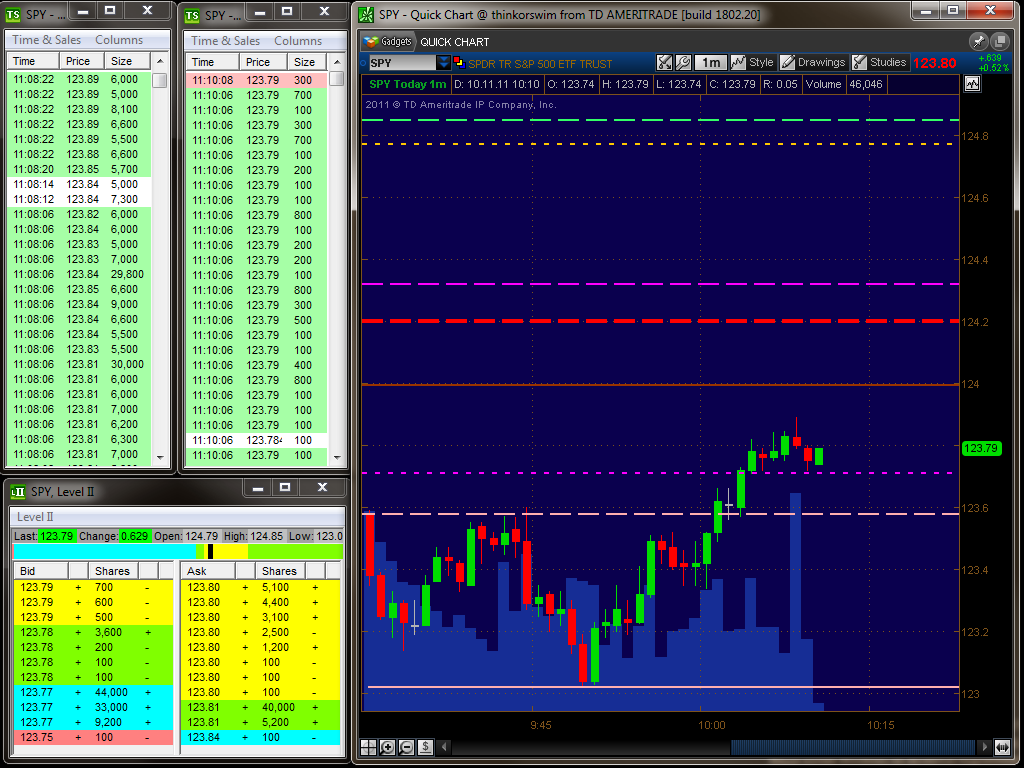
Task: Open the SPY symbol dropdown arrow
Action: [x=443, y=63]
